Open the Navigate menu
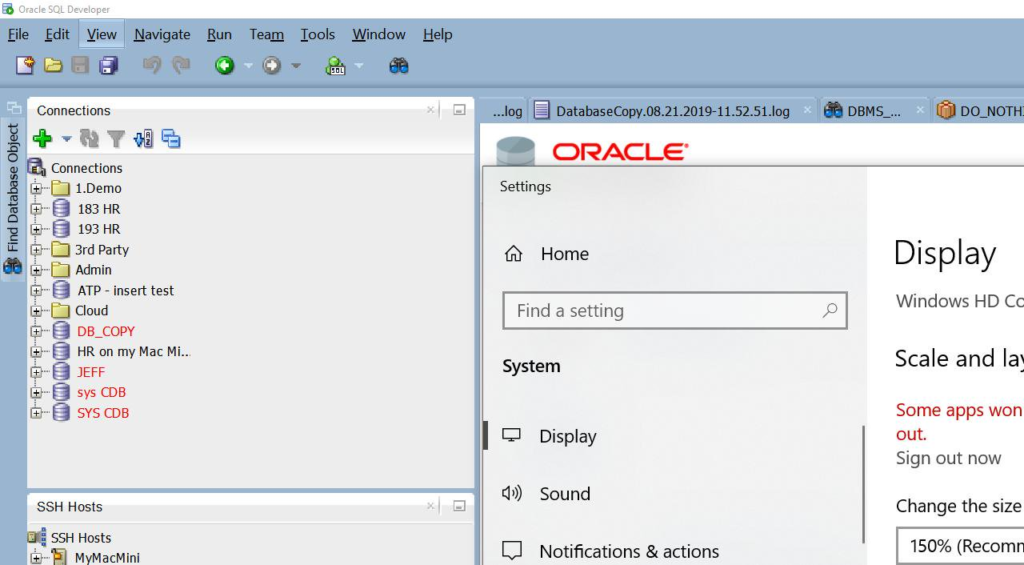The width and height of the screenshot is (1024, 565). click(162, 34)
